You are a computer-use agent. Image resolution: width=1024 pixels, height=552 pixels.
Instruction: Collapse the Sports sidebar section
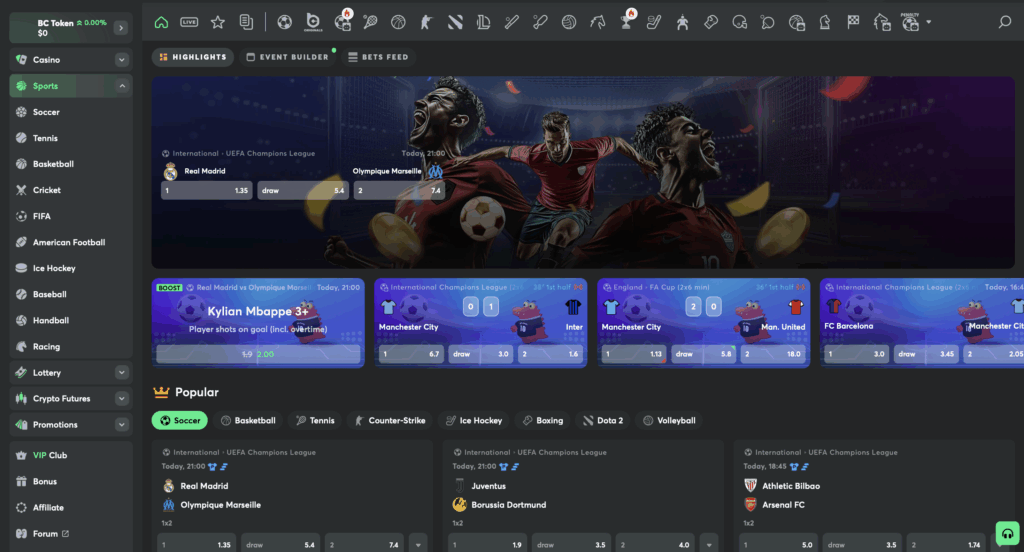pos(121,86)
